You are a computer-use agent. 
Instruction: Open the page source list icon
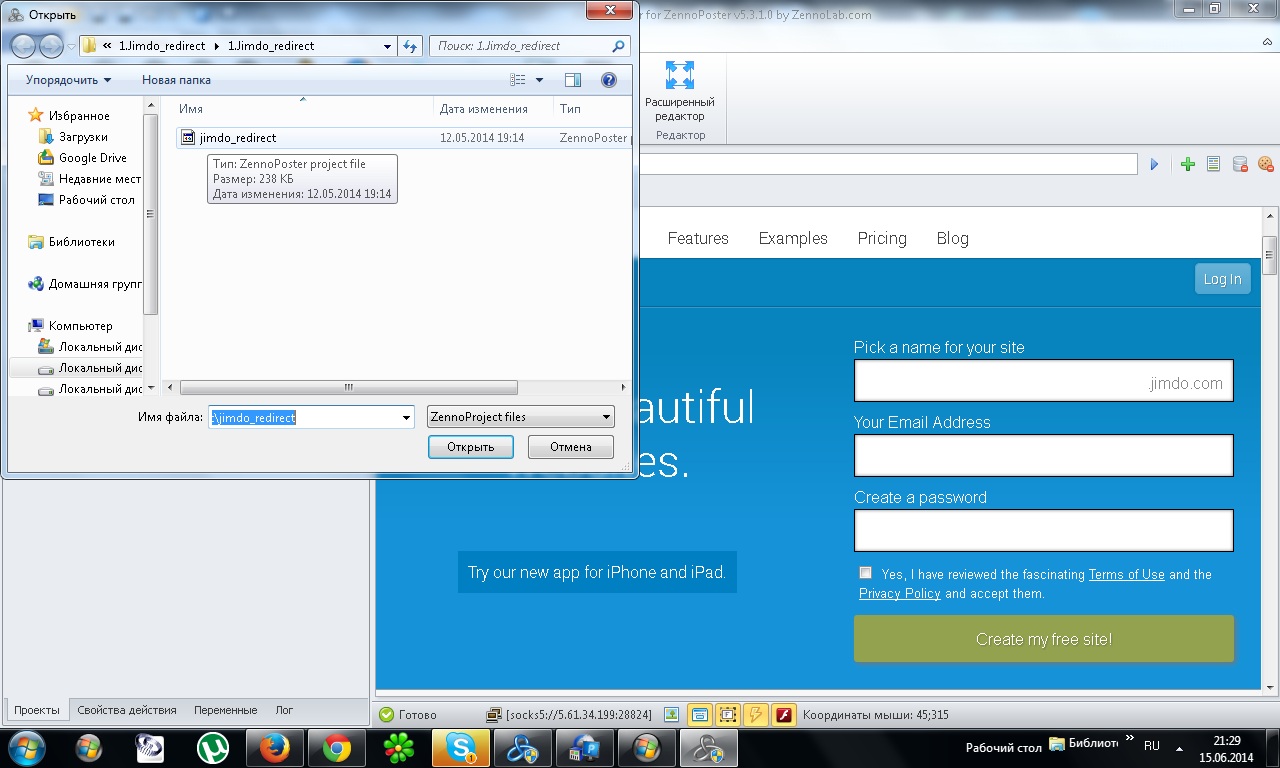[x=1213, y=164]
